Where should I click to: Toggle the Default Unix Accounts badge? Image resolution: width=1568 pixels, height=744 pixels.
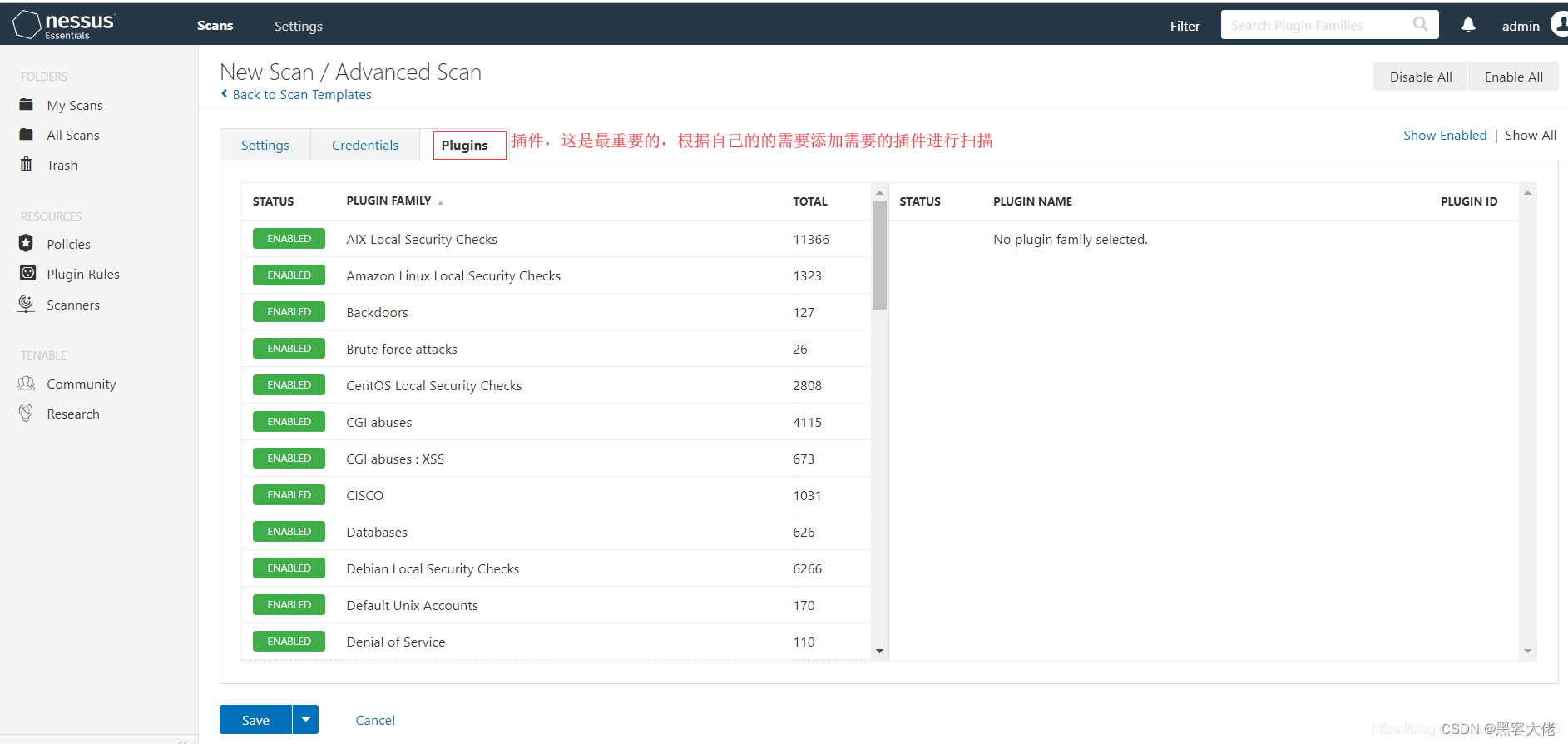[289, 605]
